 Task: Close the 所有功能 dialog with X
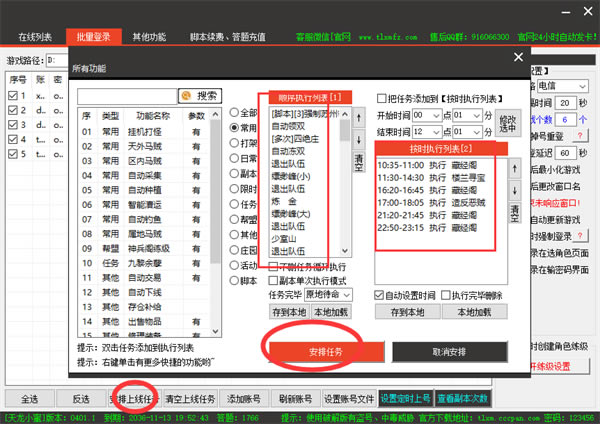tap(517, 59)
